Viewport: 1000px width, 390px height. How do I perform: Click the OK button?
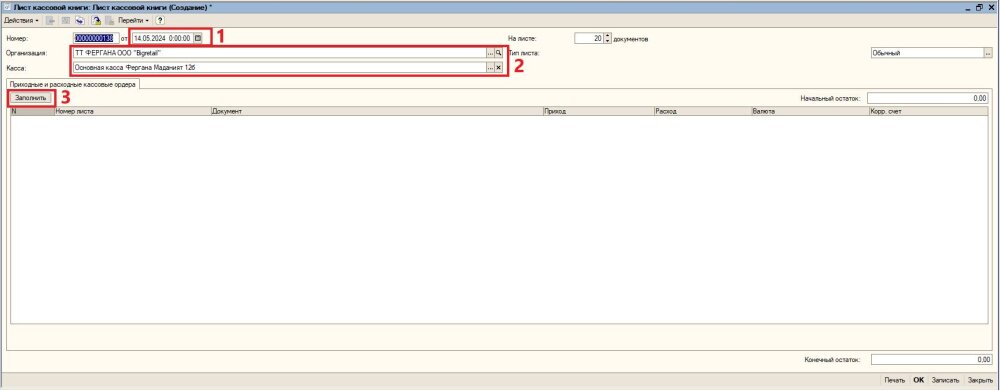[918, 380]
